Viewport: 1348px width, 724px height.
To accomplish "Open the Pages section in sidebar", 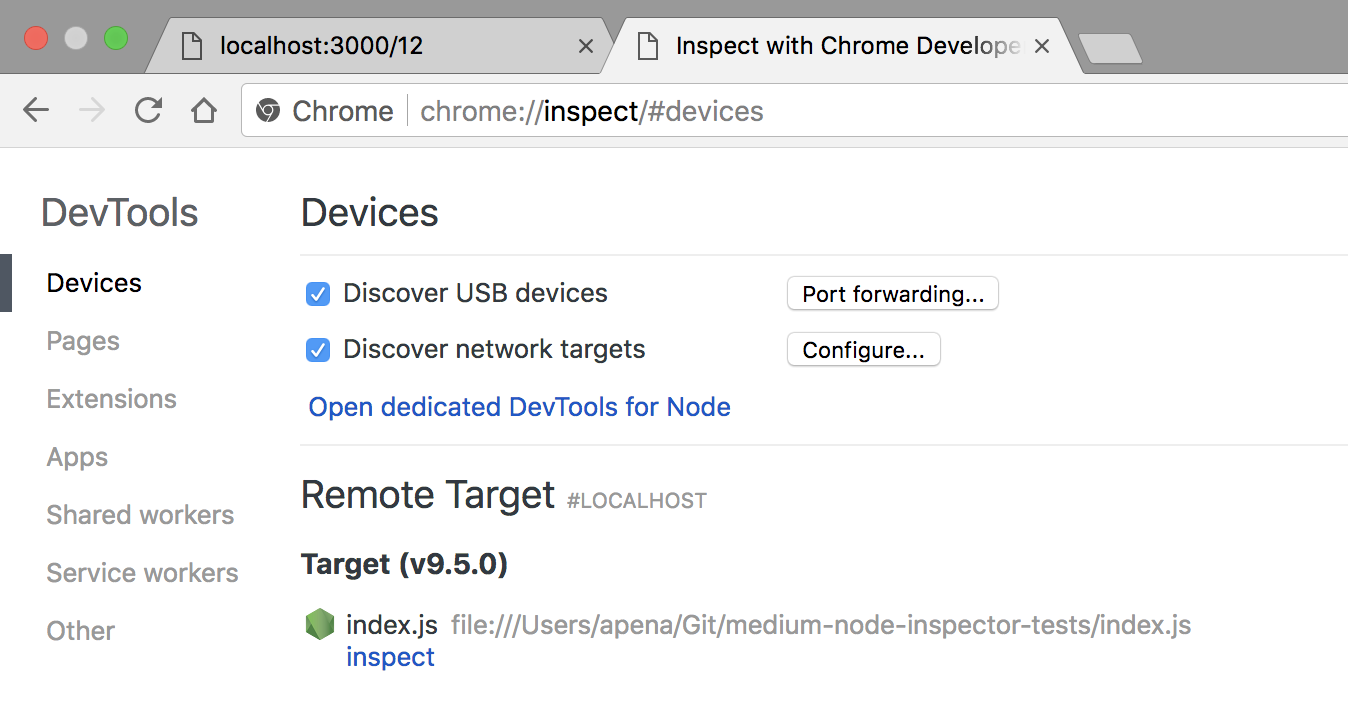I will click(x=83, y=341).
